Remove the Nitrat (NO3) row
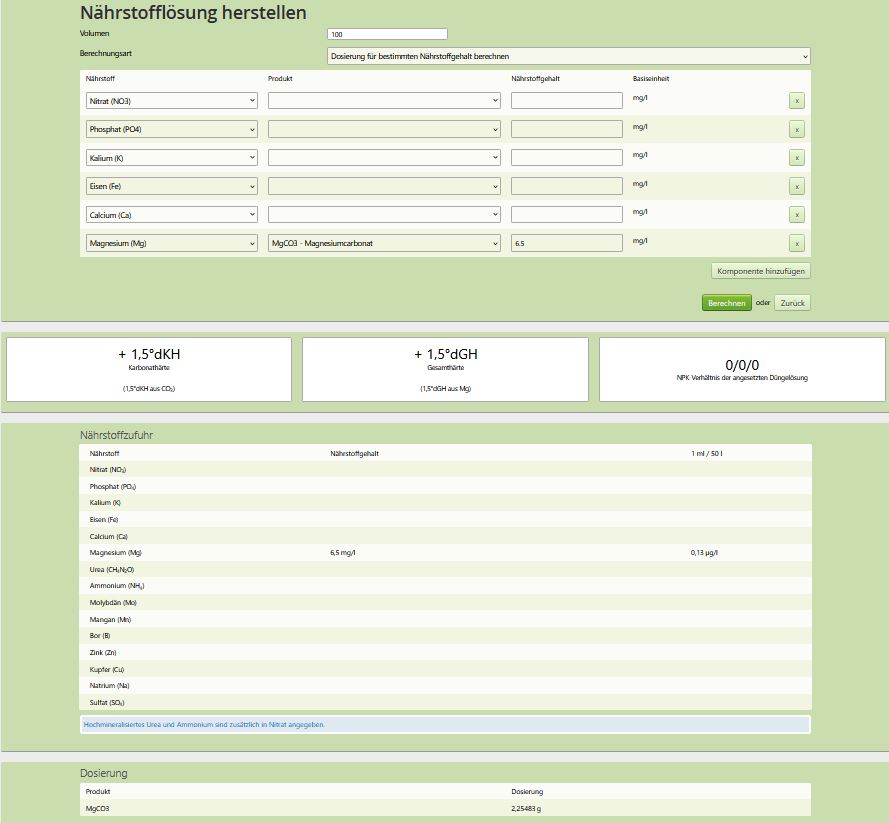The width and height of the screenshot is (889, 823). (x=796, y=100)
